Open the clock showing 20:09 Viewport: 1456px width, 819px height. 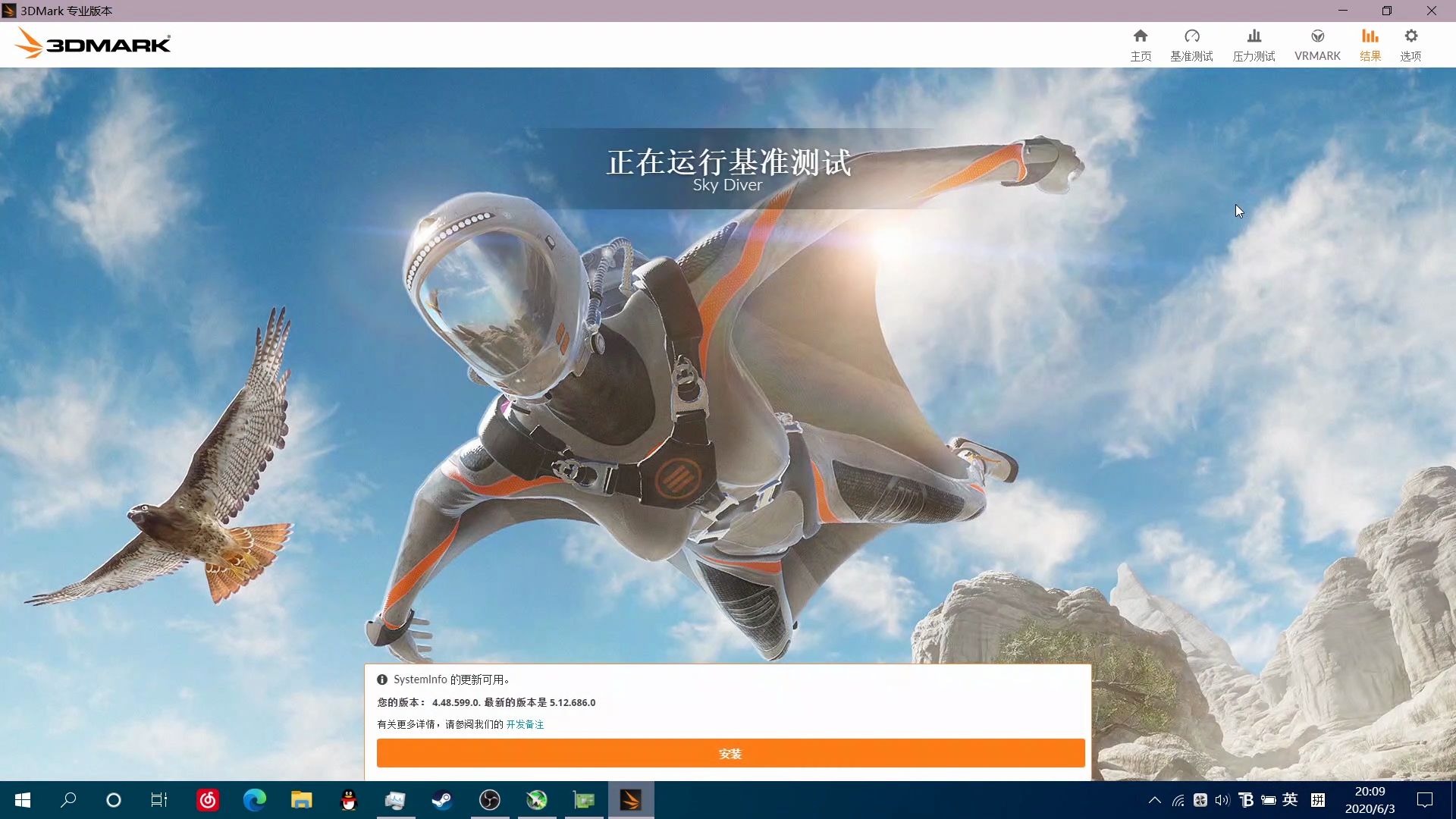[1370, 800]
